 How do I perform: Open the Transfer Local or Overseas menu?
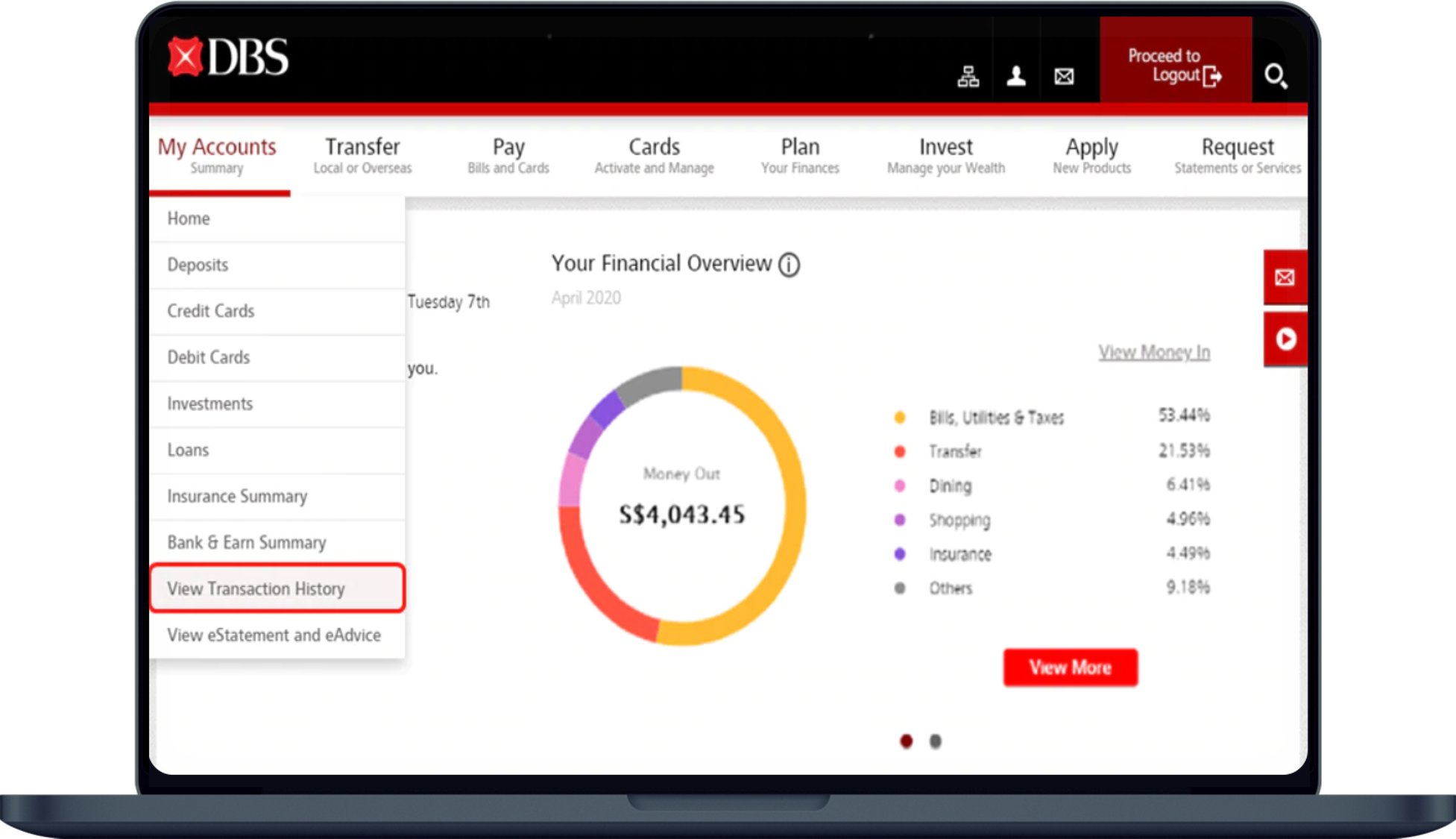click(362, 155)
